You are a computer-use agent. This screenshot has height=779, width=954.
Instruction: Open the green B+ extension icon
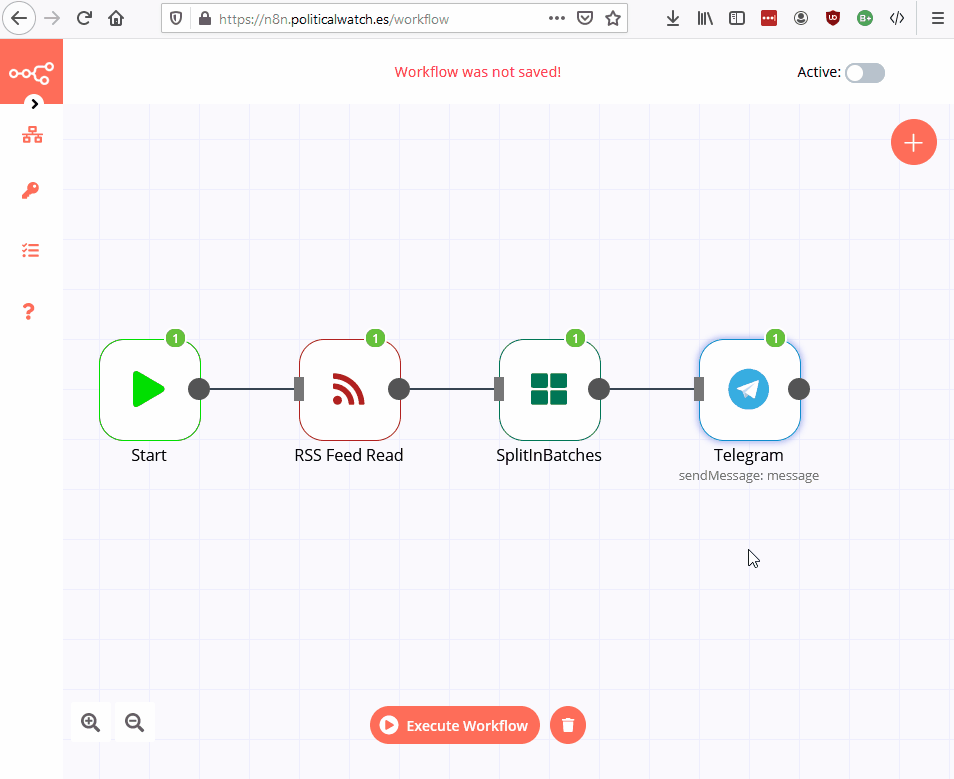point(865,18)
